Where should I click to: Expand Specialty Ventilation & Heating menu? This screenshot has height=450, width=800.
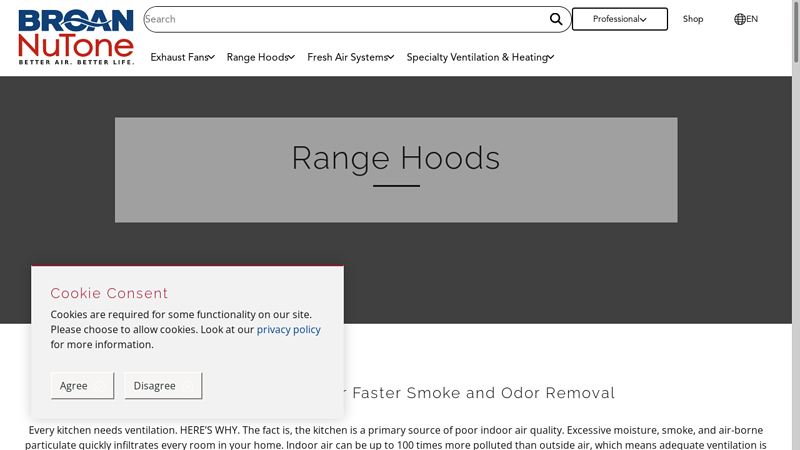click(480, 57)
